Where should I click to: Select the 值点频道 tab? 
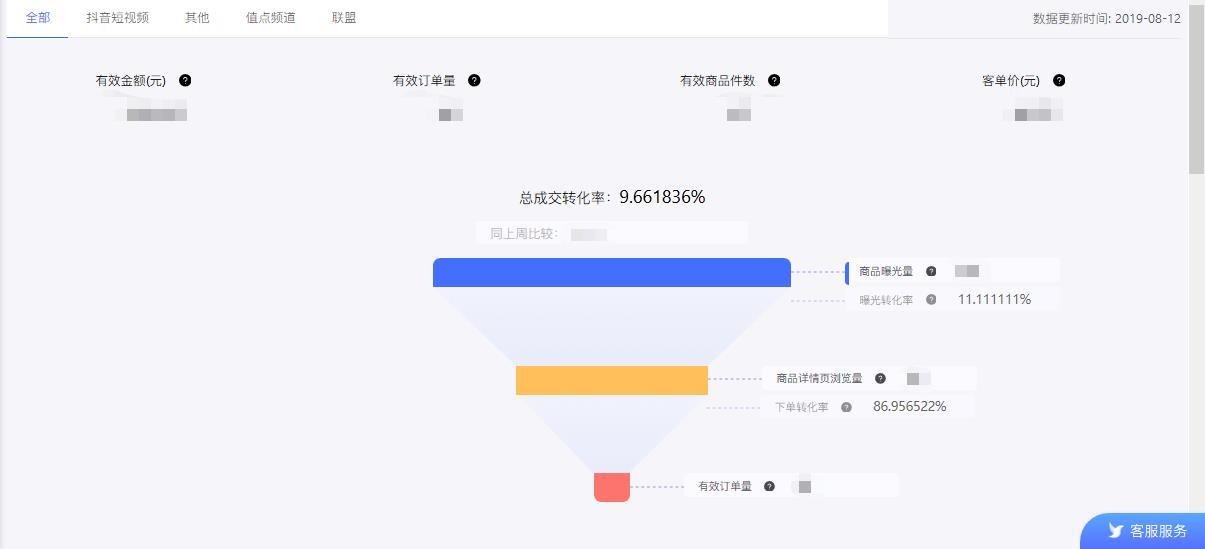pos(271,18)
